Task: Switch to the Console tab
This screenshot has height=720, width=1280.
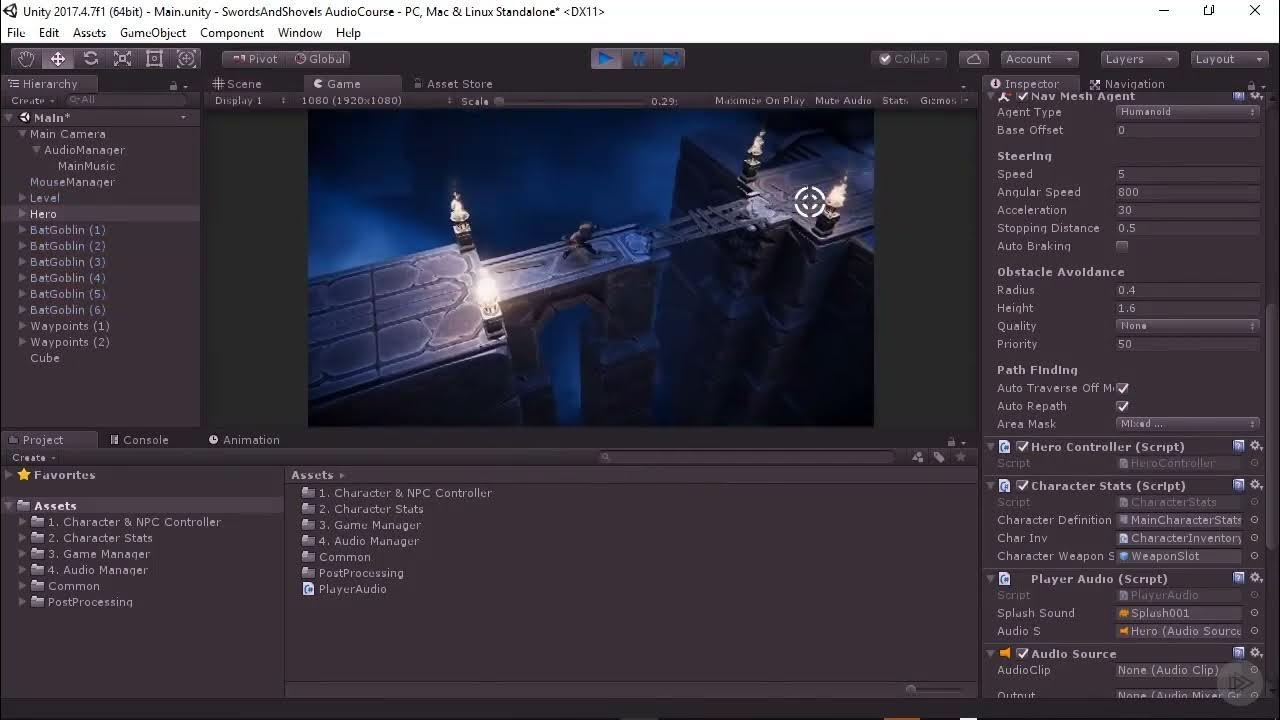Action: (139, 440)
